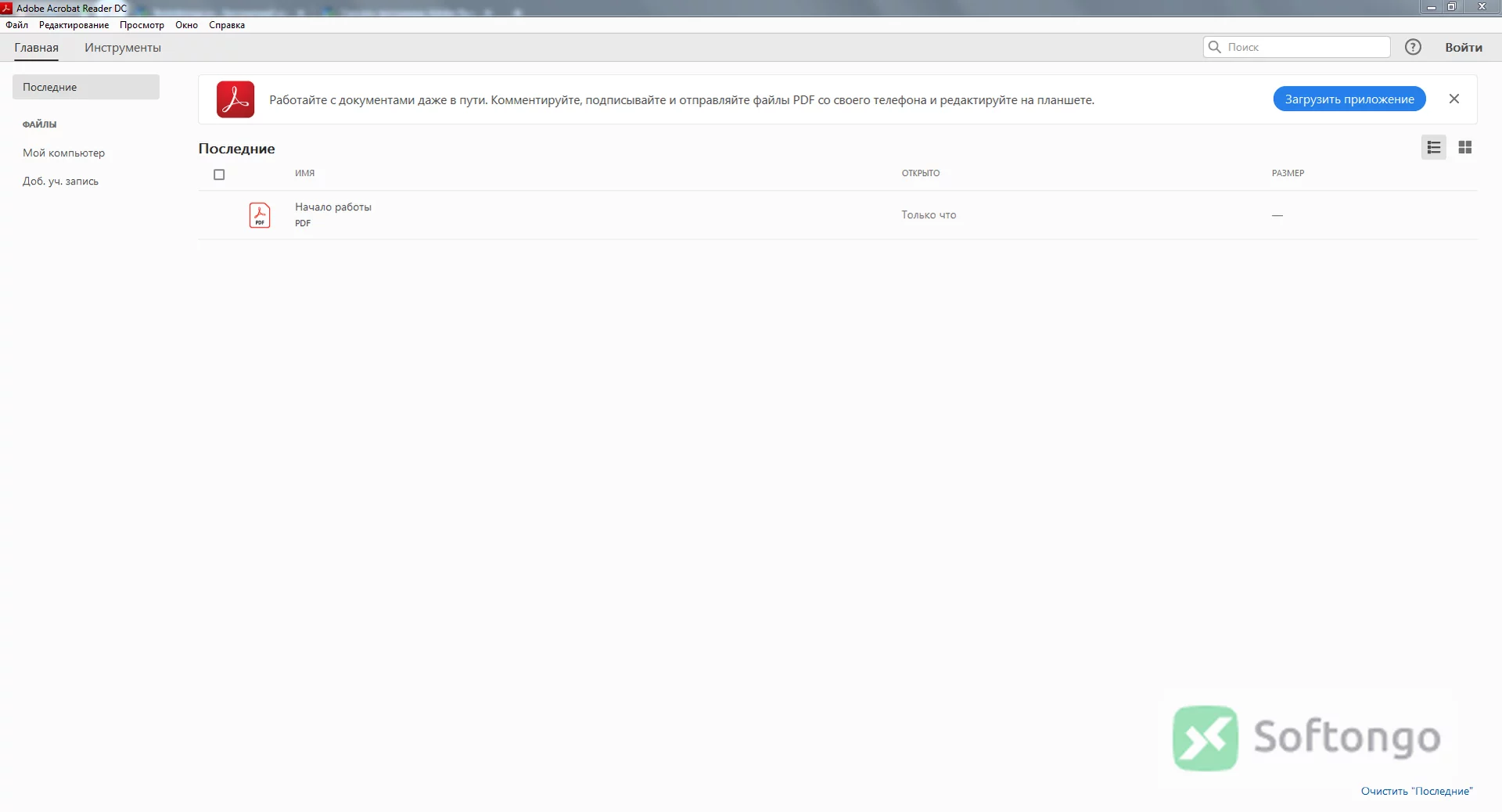Click the Очистить "Последние" link
Viewport: 1502px width, 812px height.
point(1417,791)
